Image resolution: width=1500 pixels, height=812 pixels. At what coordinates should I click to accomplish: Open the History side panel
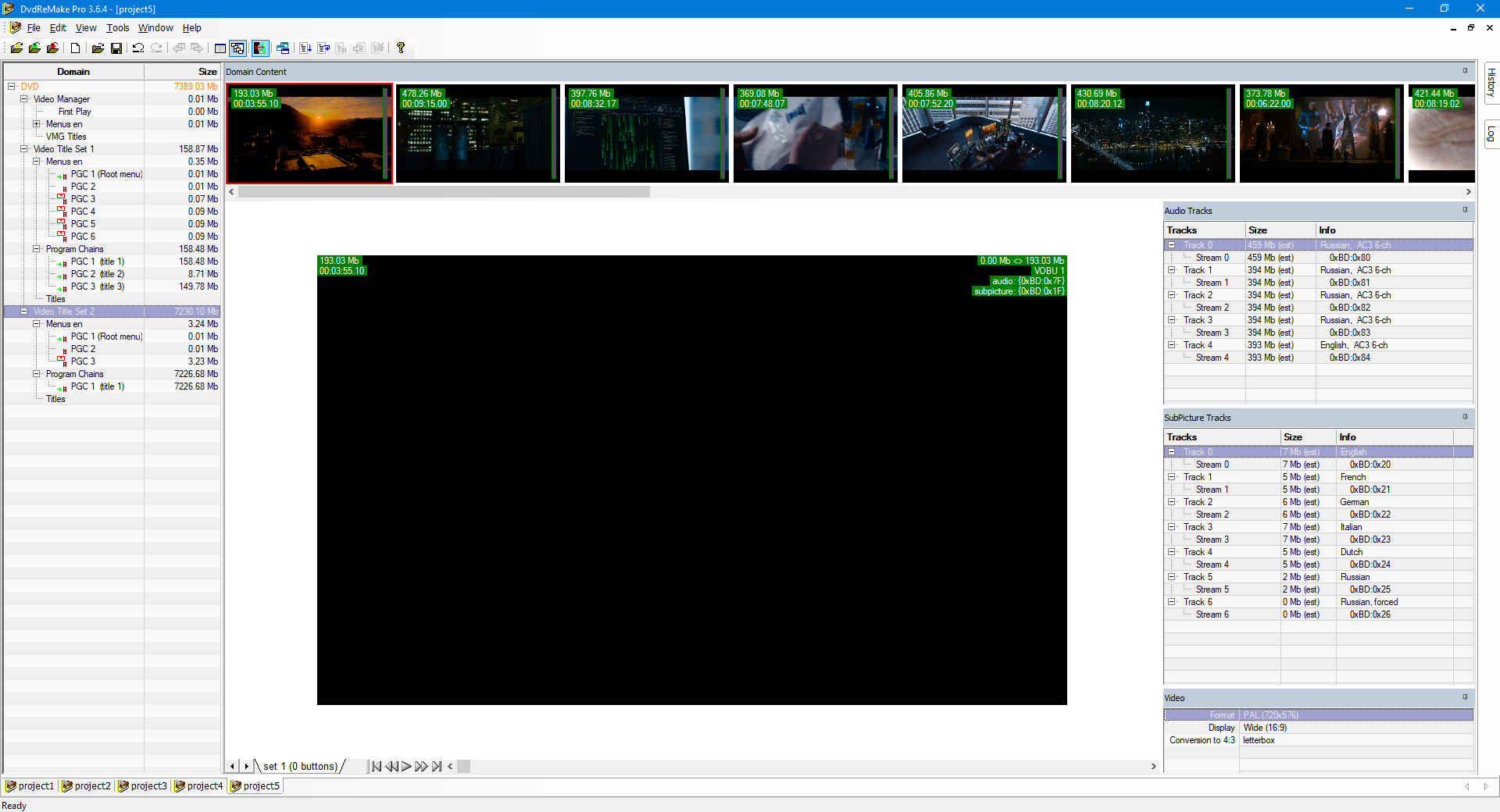1491,83
